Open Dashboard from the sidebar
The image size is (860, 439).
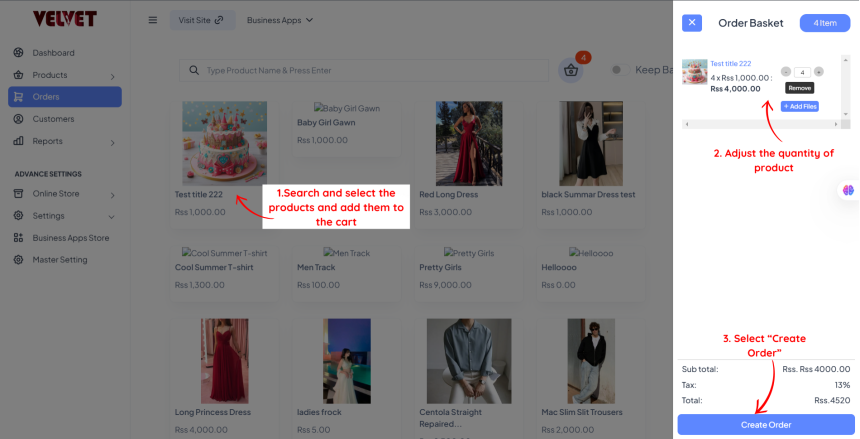click(53, 53)
